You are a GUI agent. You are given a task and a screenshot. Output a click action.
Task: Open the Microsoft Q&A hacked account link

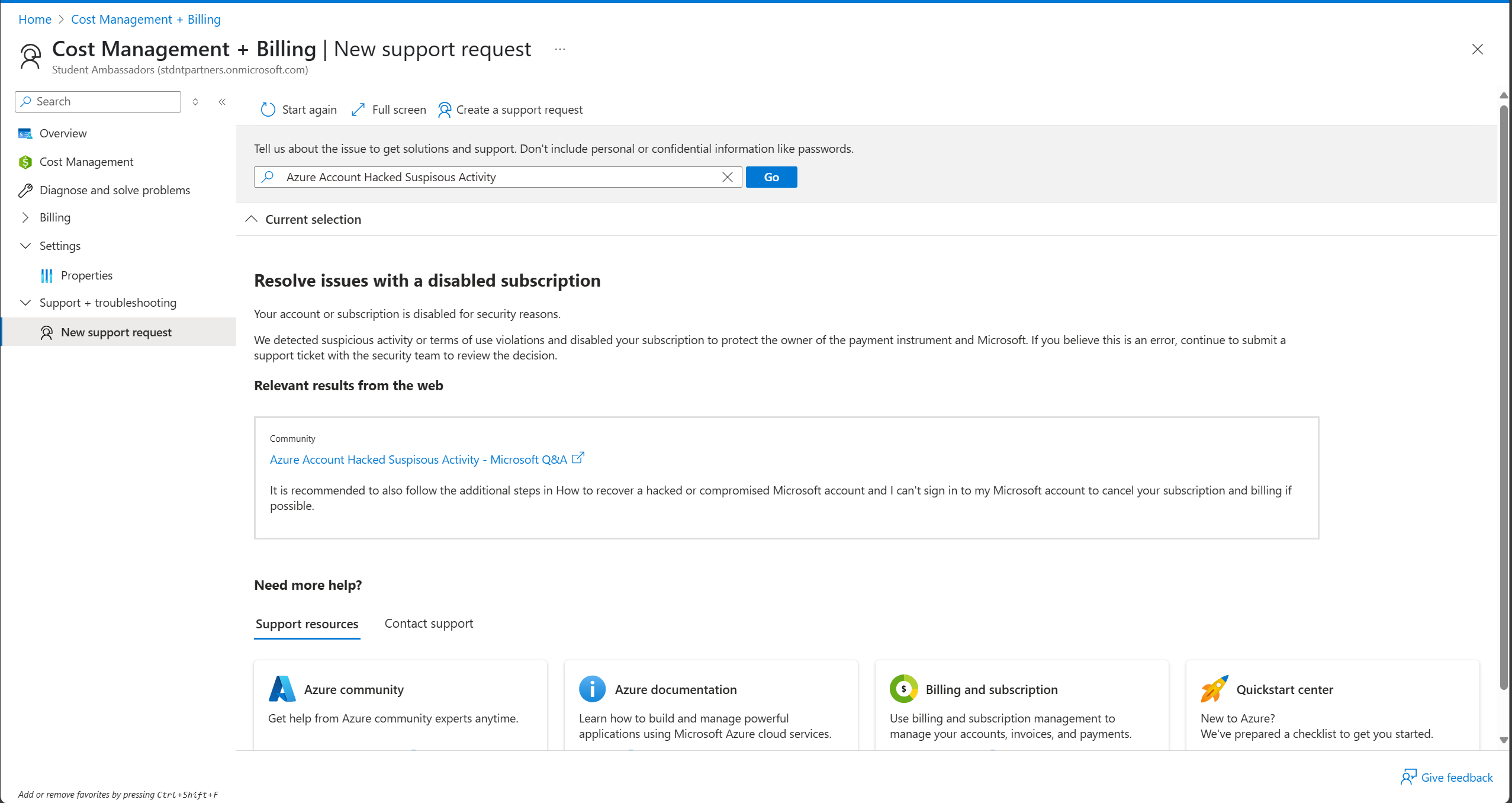(419, 460)
